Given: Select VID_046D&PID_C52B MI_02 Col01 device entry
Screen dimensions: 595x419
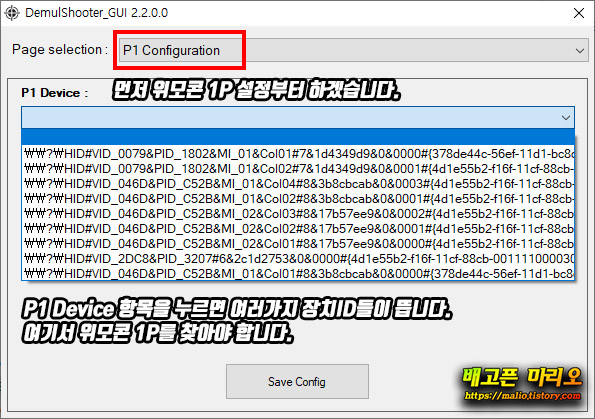Looking at the screenshot, I should pos(298,244).
